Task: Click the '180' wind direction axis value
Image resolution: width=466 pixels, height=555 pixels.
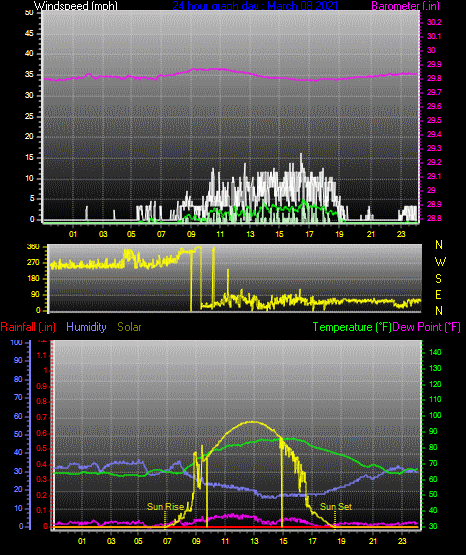Action: point(33,279)
